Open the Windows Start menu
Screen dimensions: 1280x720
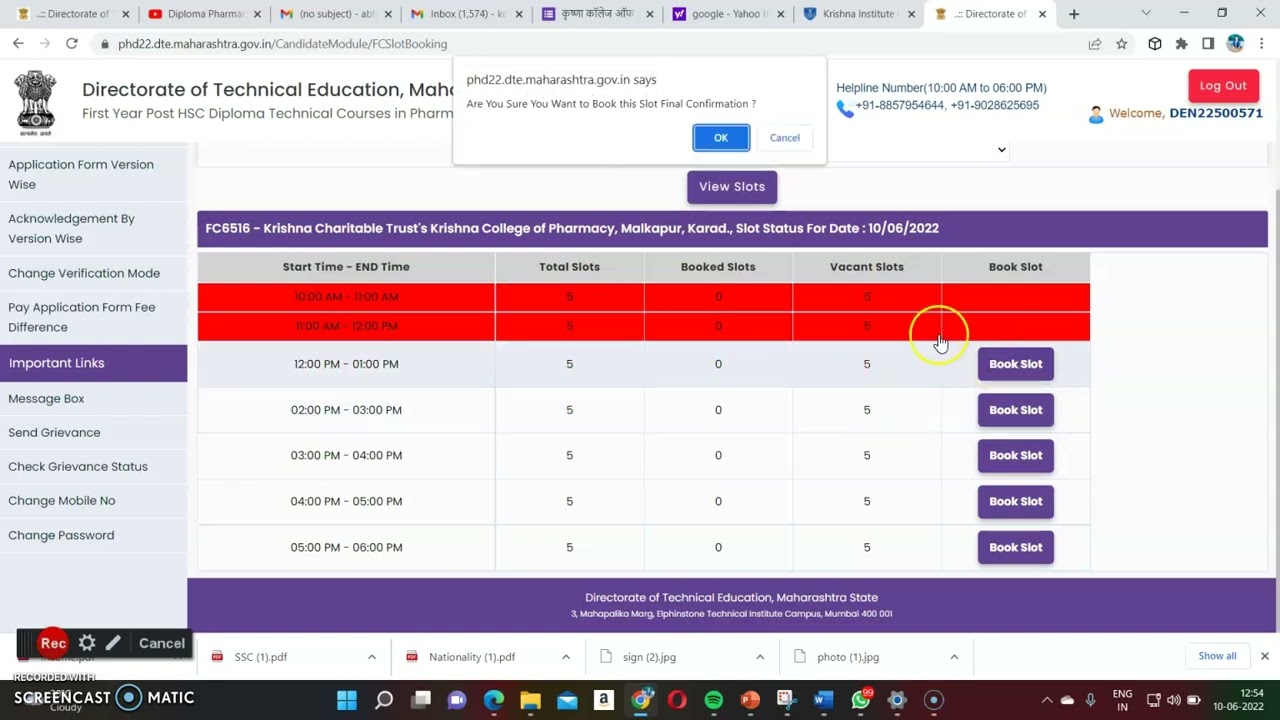tap(347, 700)
